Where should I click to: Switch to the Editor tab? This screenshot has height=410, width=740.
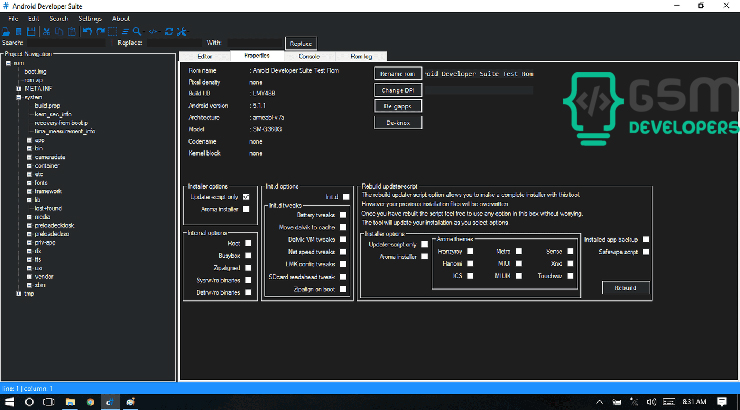pyautogui.click(x=205, y=56)
